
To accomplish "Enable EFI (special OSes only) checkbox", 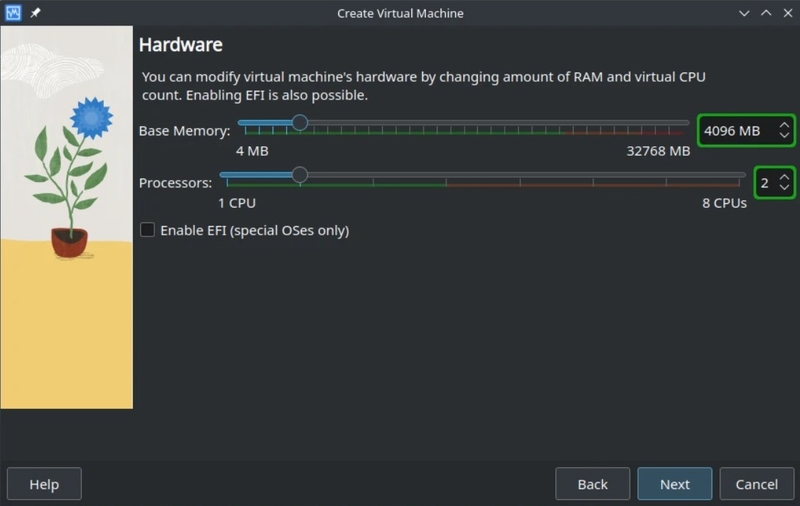I will (x=147, y=230).
